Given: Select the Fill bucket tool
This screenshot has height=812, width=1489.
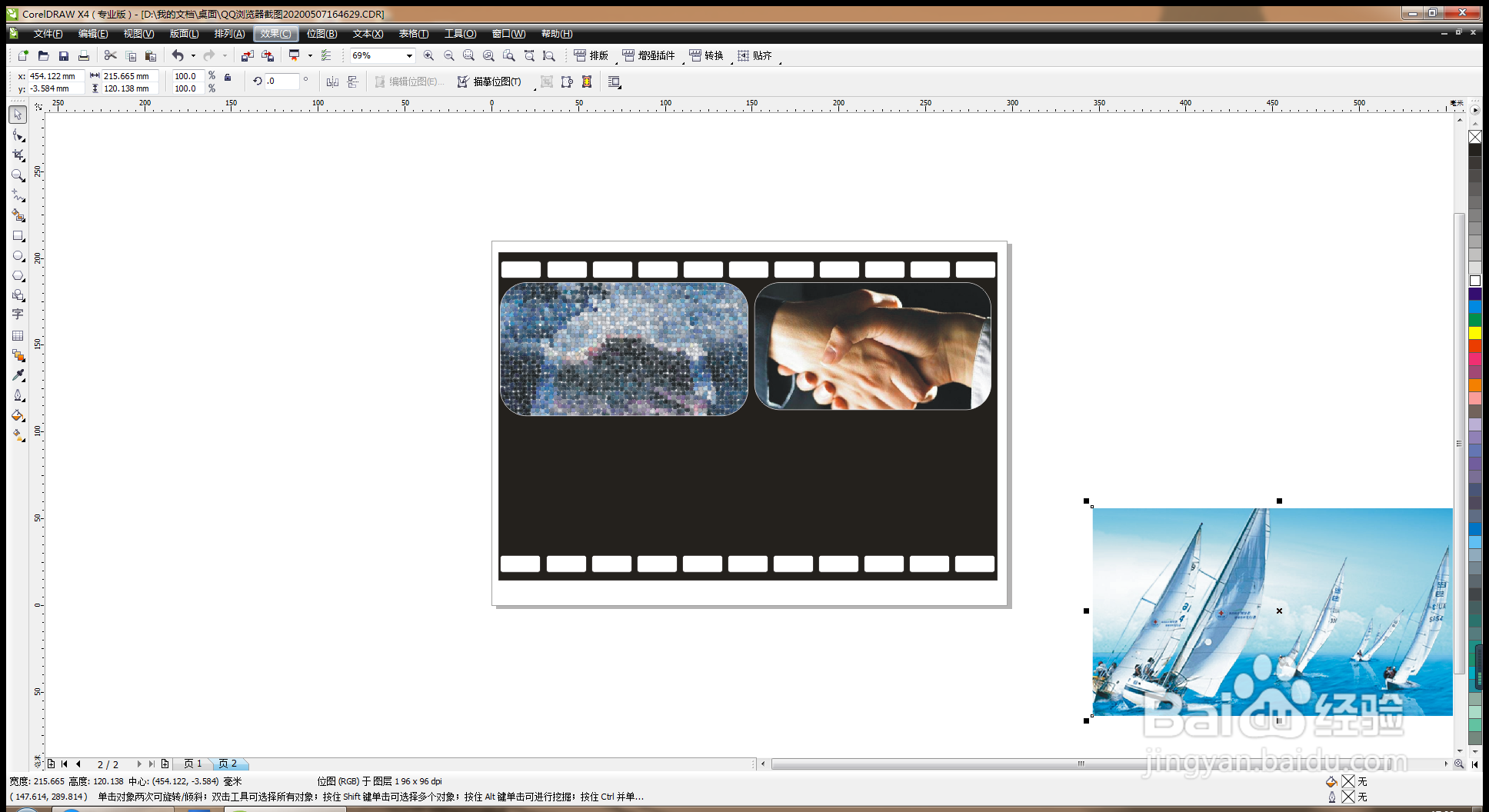Looking at the screenshot, I should pyautogui.click(x=18, y=415).
